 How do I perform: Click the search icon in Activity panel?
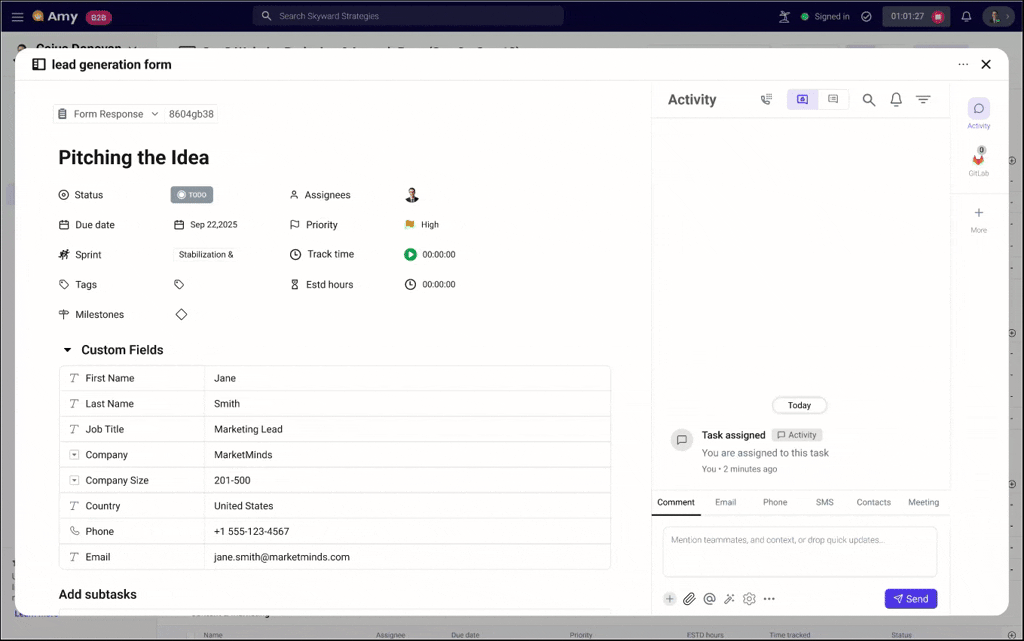868,99
